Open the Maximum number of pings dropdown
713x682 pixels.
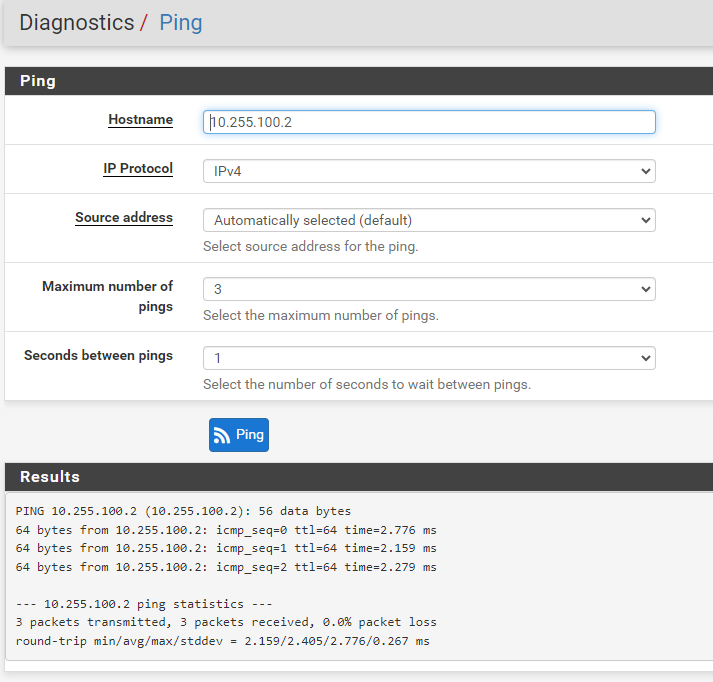point(428,289)
